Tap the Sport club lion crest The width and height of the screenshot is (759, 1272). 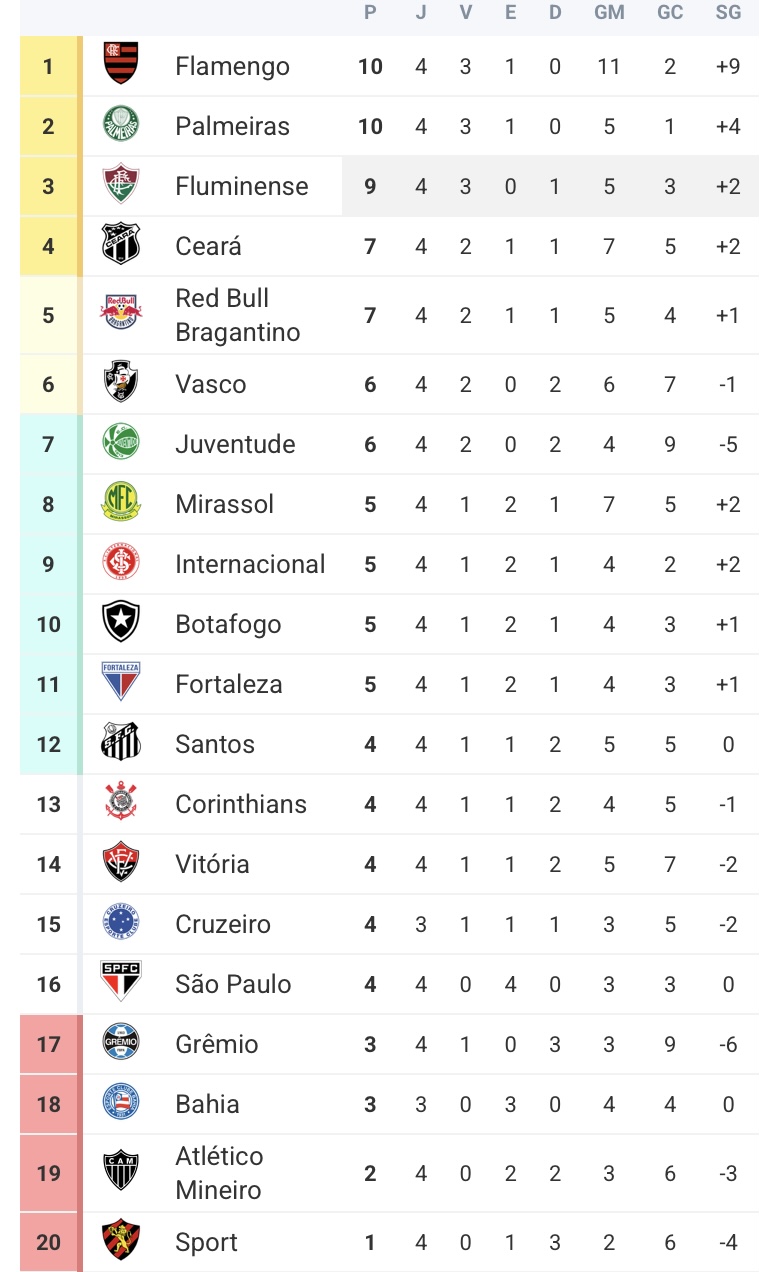[x=121, y=1242]
